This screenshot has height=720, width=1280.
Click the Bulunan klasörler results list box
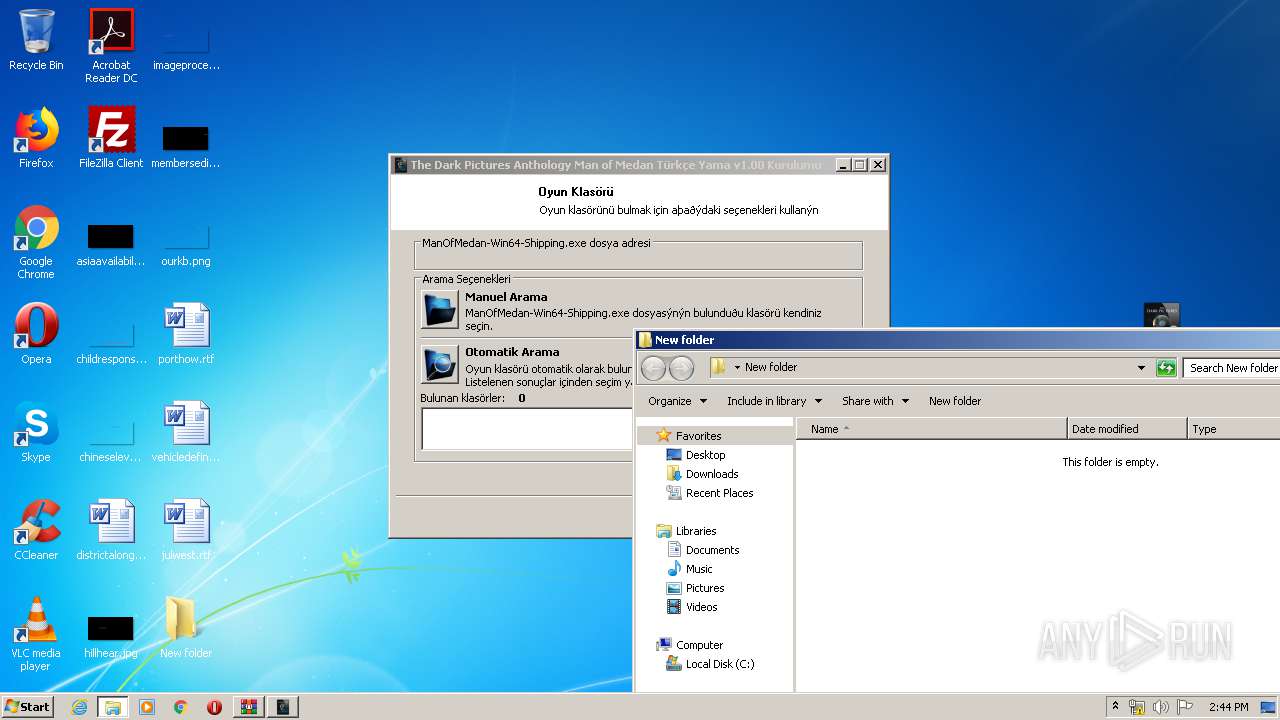[x=528, y=429]
